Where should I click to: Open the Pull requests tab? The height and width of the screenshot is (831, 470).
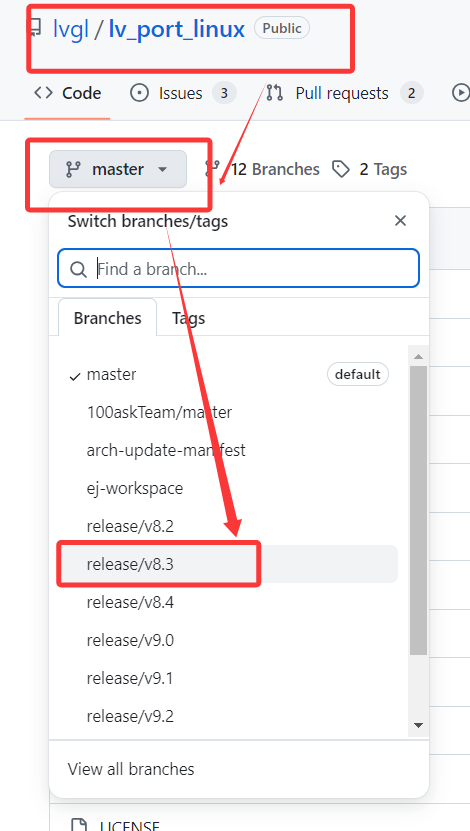pyautogui.click(x=344, y=93)
